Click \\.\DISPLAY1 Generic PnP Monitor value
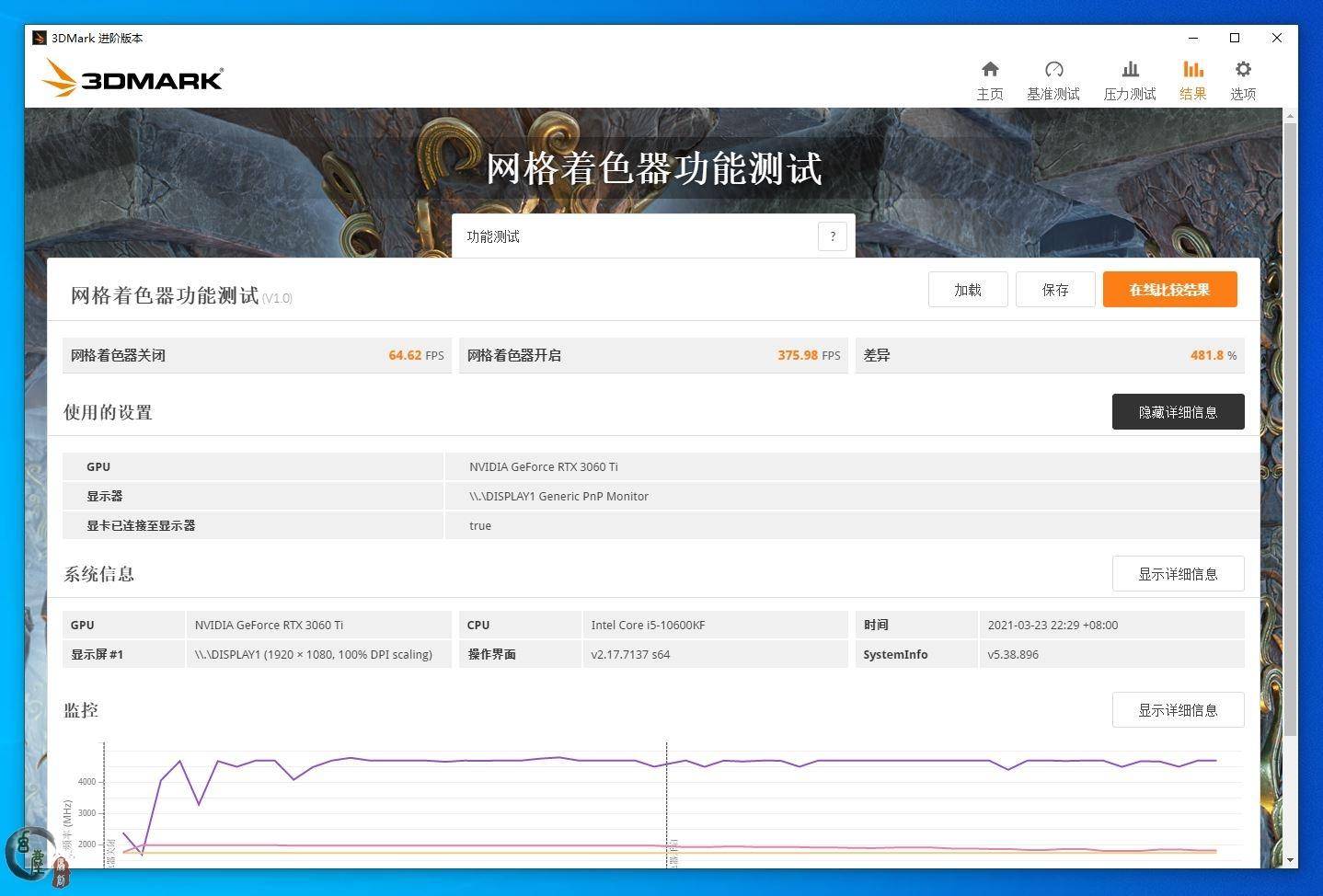Viewport: 1323px width, 896px height. (x=558, y=496)
